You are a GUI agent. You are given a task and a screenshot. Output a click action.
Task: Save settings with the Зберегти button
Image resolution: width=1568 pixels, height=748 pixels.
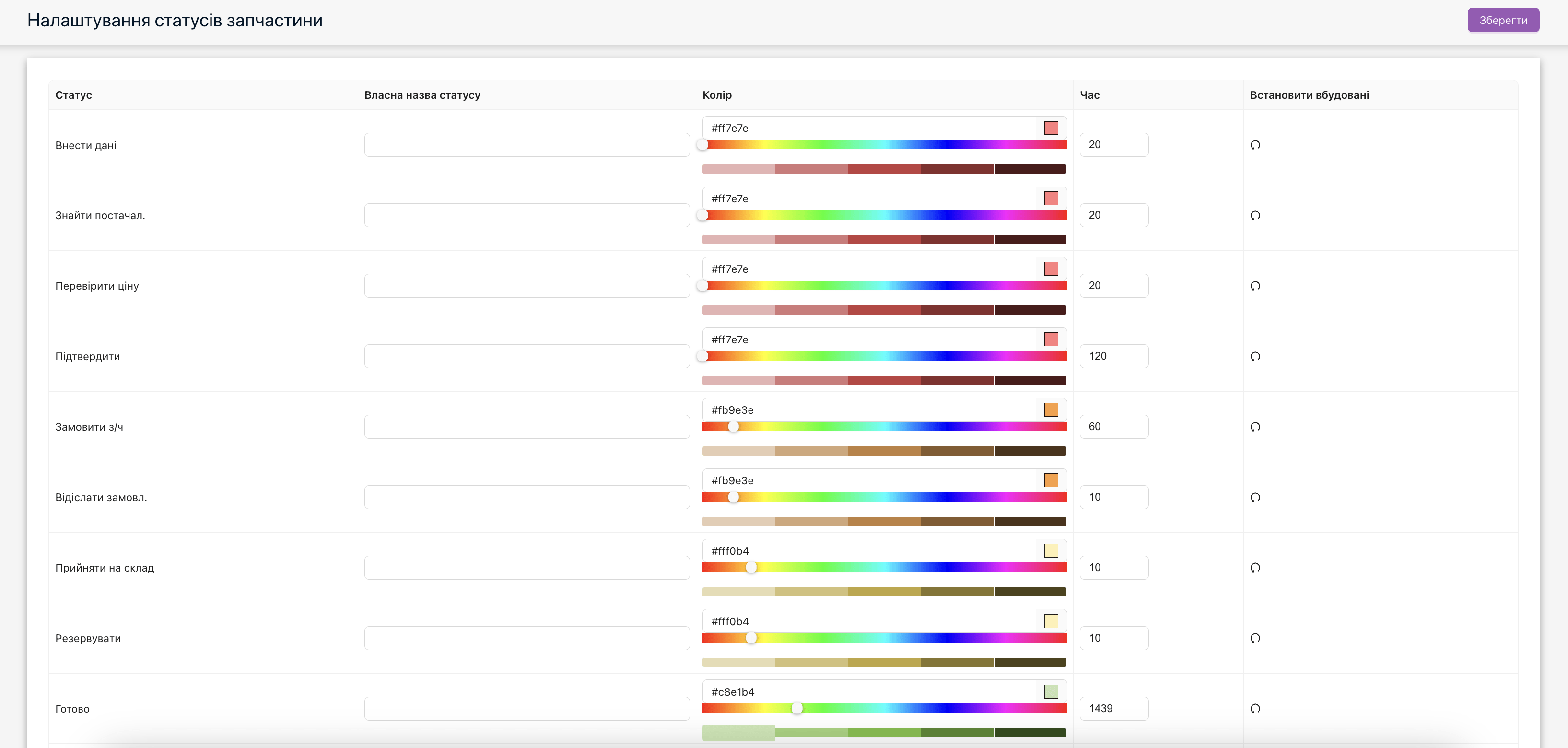1503,20
